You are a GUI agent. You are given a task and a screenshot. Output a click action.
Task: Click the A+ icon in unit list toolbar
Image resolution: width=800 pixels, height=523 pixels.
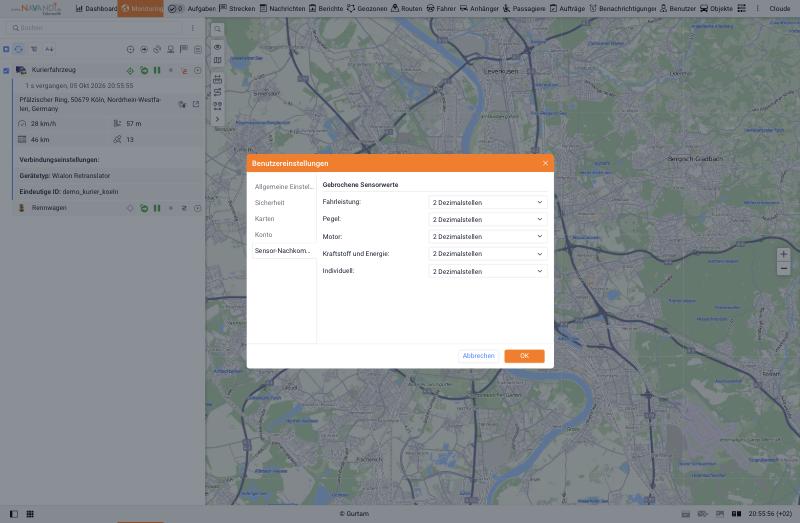point(49,49)
